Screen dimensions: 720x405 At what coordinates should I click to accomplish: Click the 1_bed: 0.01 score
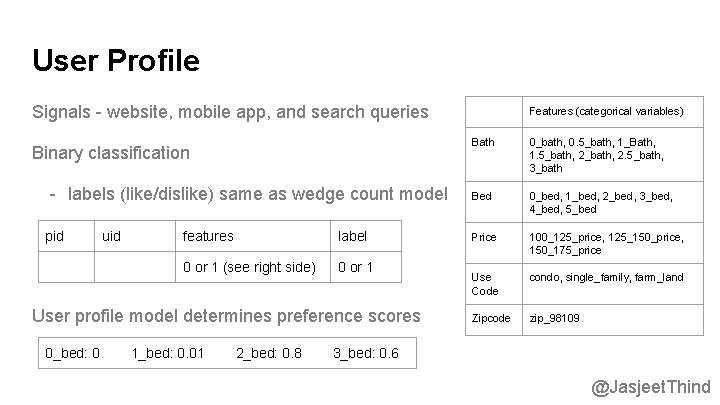(x=168, y=353)
